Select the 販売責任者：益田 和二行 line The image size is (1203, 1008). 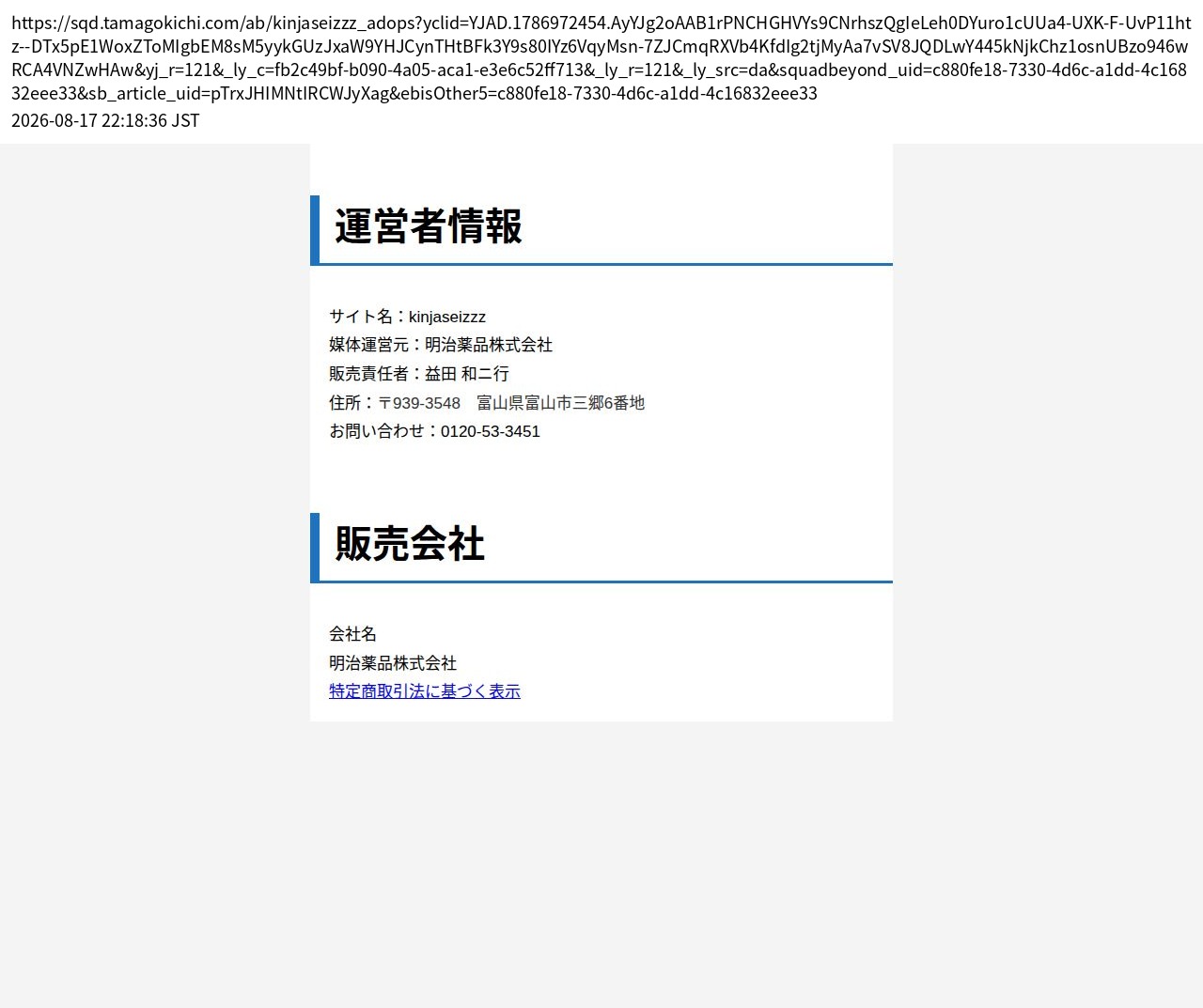(419, 374)
